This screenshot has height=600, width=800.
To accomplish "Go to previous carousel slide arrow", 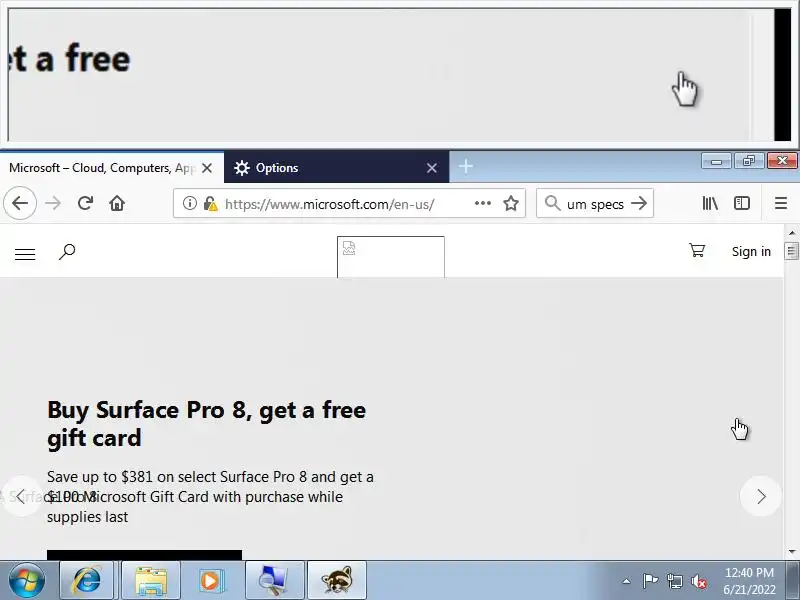I will [x=20, y=496].
